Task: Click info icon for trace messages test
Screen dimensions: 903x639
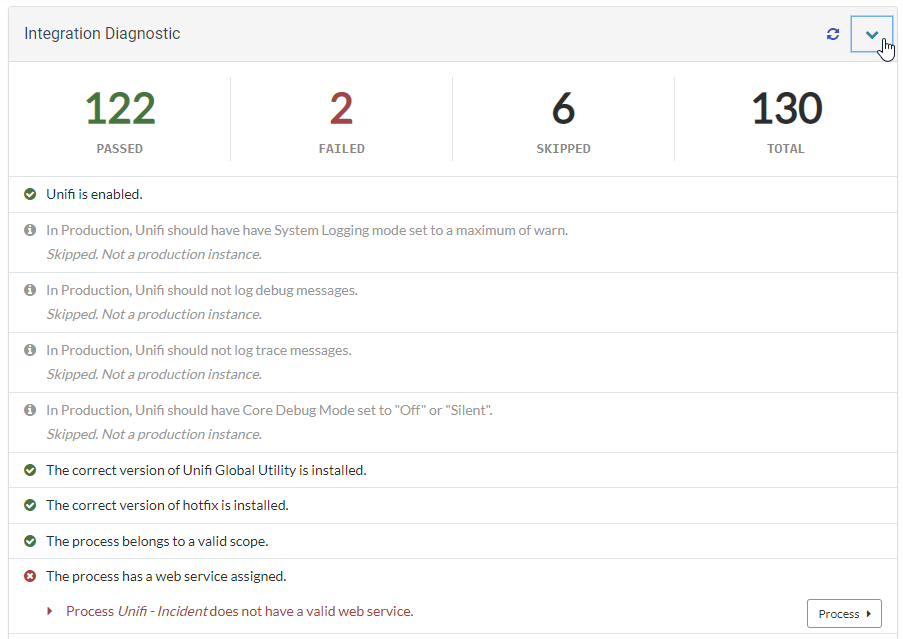Action: point(30,350)
